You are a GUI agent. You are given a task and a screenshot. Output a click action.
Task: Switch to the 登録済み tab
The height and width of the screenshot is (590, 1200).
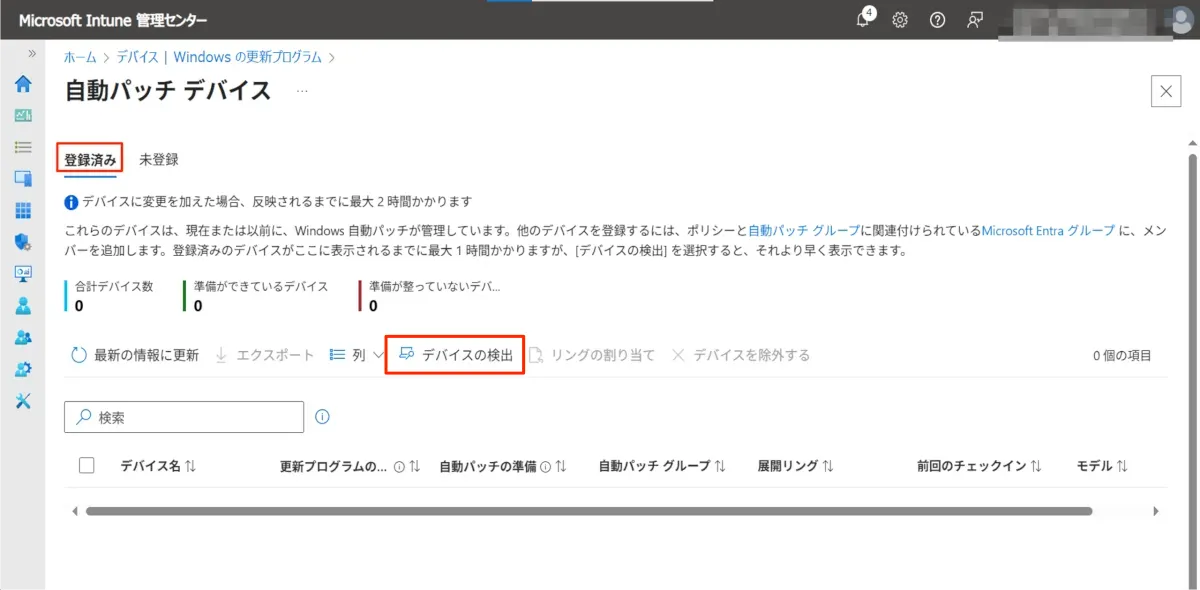point(90,159)
